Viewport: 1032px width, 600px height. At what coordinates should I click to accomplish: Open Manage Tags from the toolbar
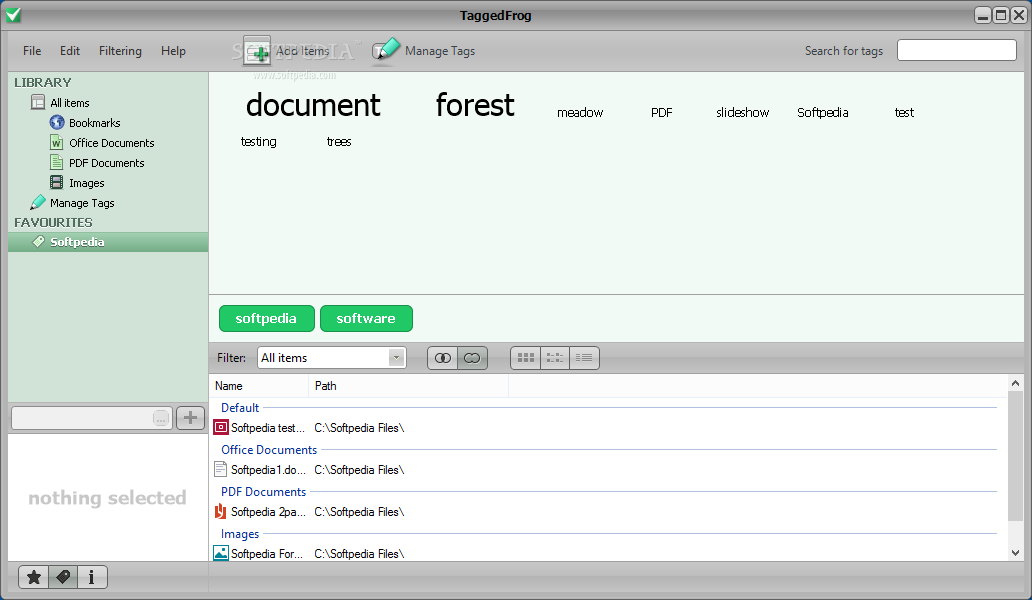point(424,51)
